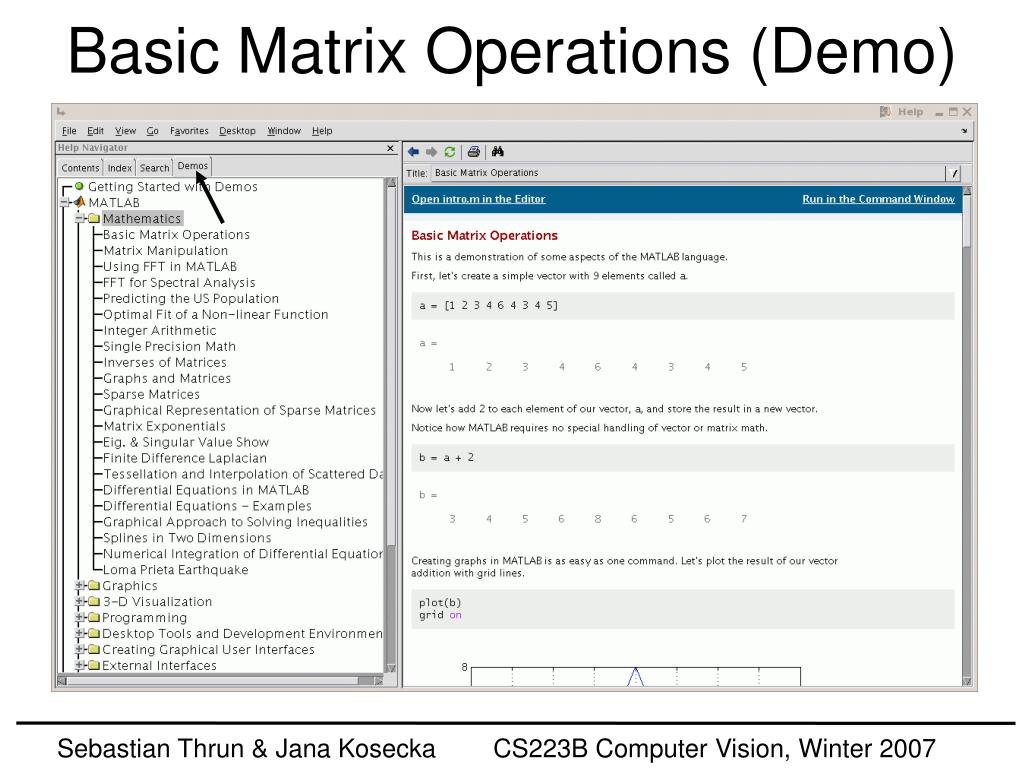Select Using FFT in MATLAB demo

click(x=170, y=266)
